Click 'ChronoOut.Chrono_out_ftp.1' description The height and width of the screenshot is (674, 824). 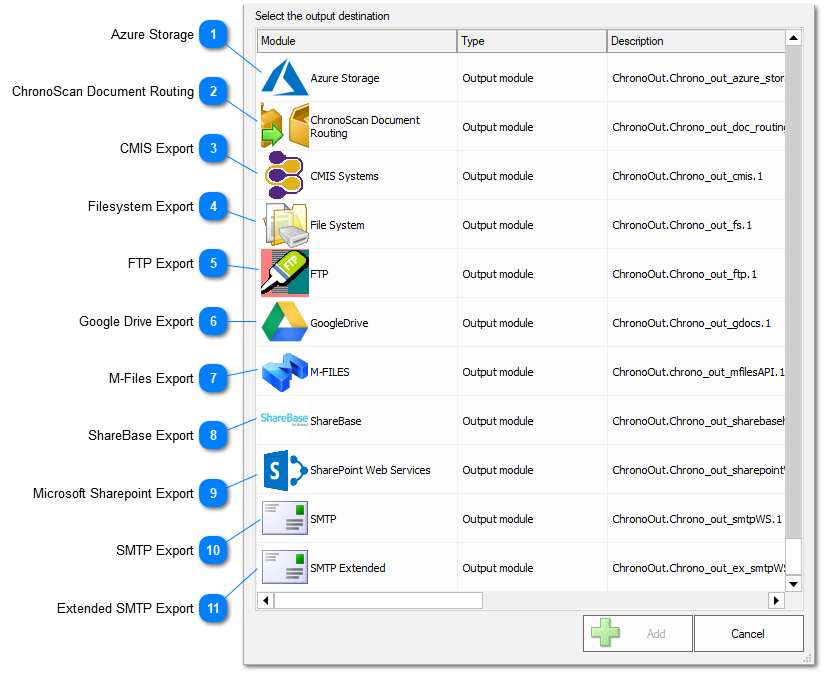pos(684,274)
